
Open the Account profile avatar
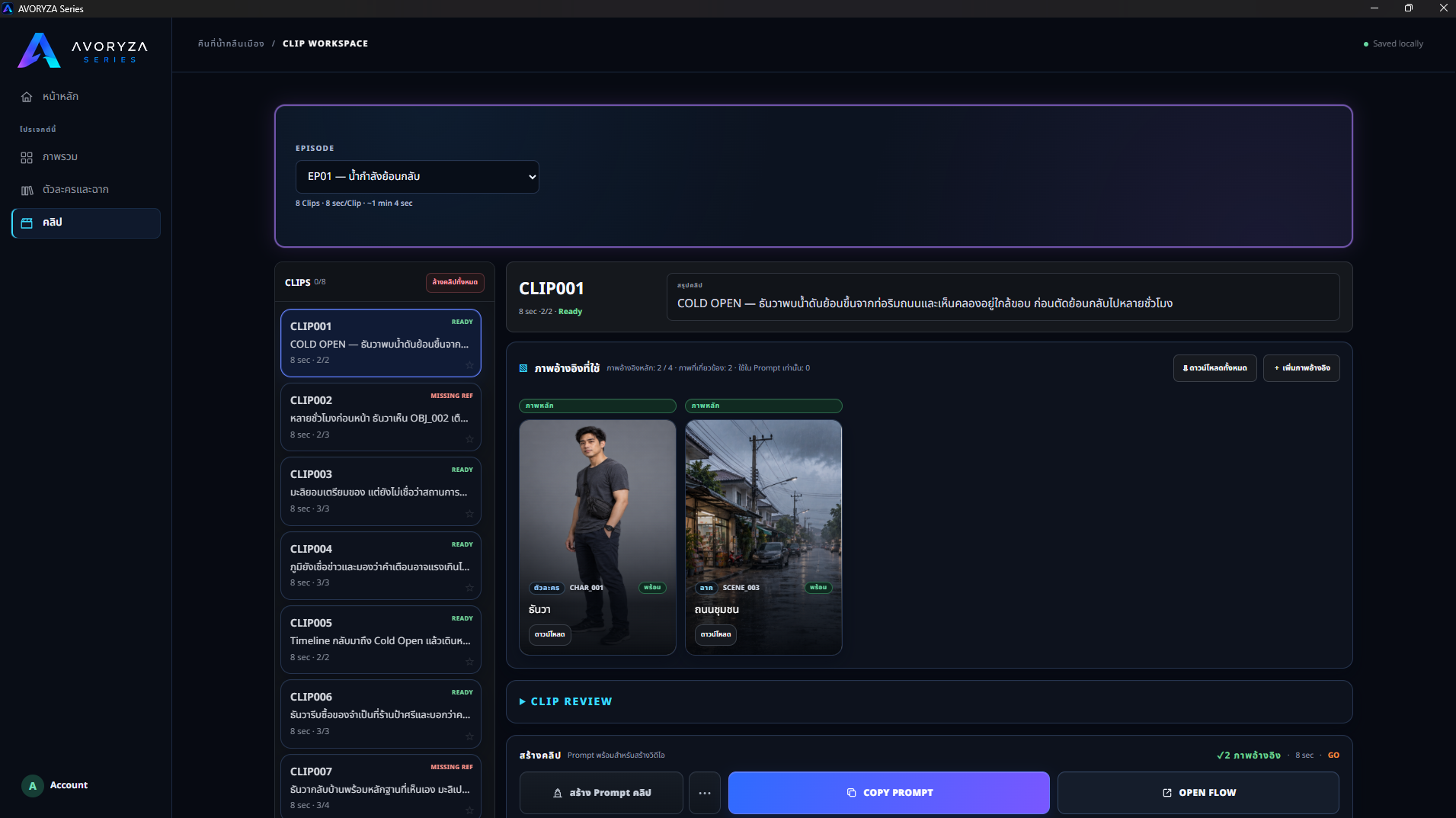coord(32,785)
